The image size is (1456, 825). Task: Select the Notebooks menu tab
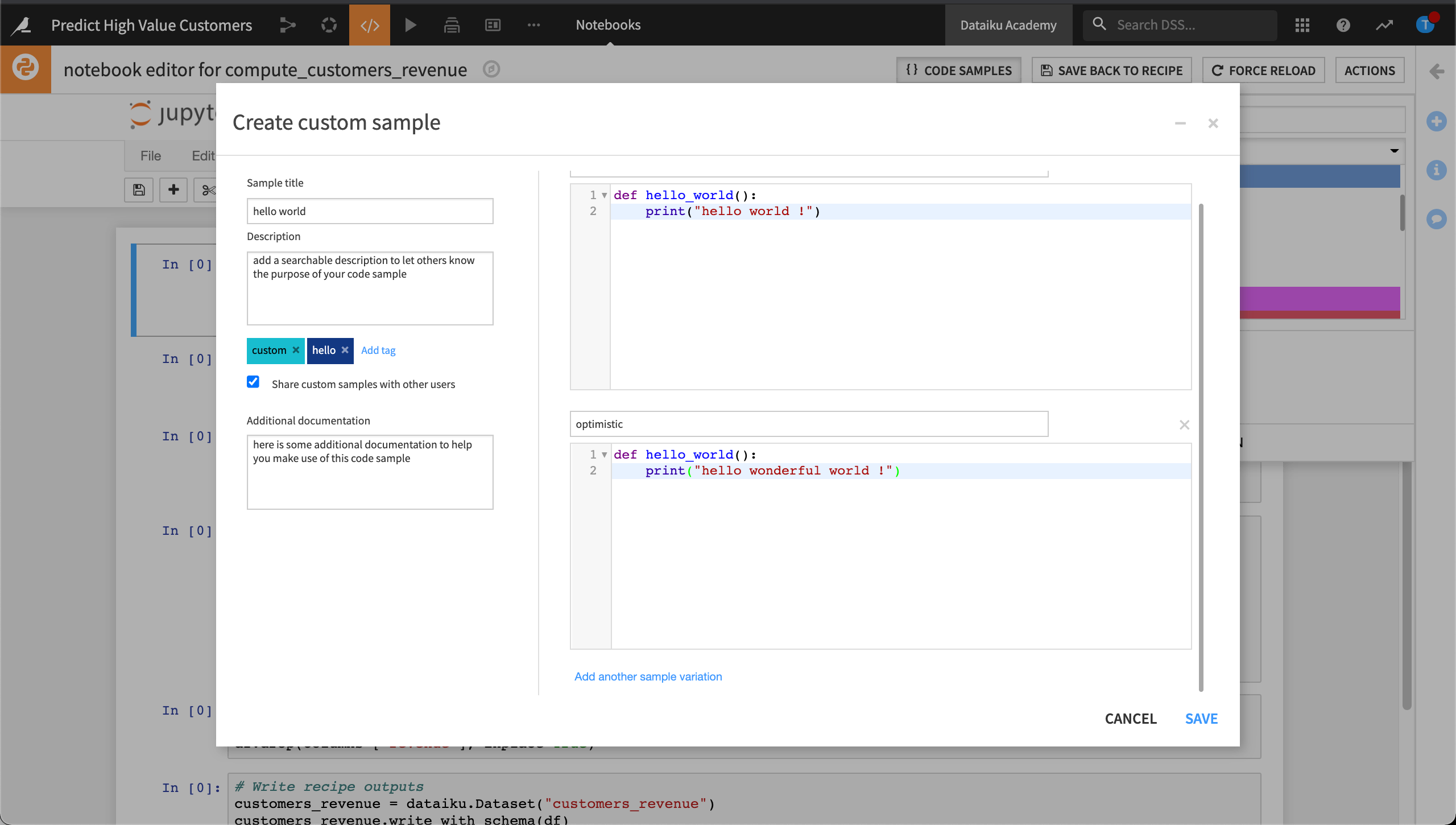pos(609,24)
